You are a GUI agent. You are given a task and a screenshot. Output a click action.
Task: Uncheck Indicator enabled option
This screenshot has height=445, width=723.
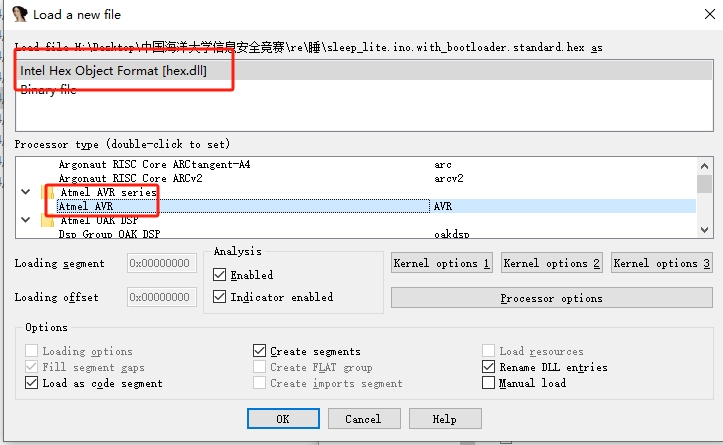(x=220, y=297)
